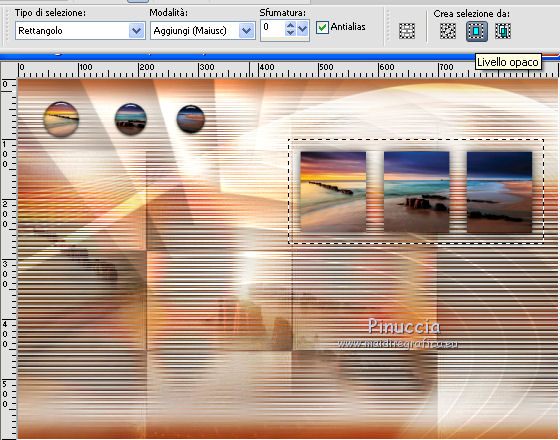Viewport: 560px width, 440px height.
Task: Click the teal sea glass button
Action: pos(131,119)
